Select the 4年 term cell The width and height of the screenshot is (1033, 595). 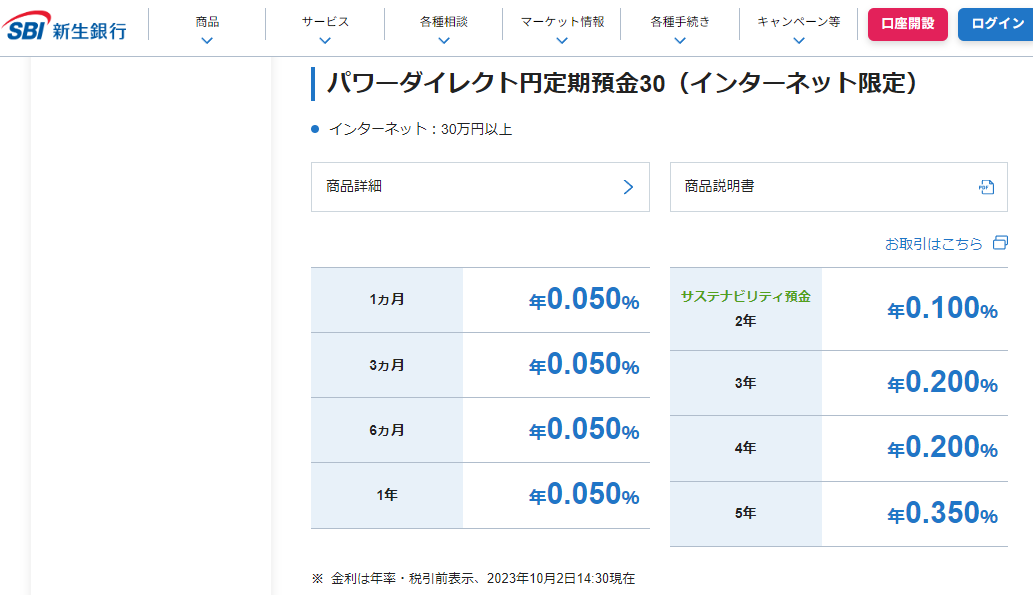point(745,448)
